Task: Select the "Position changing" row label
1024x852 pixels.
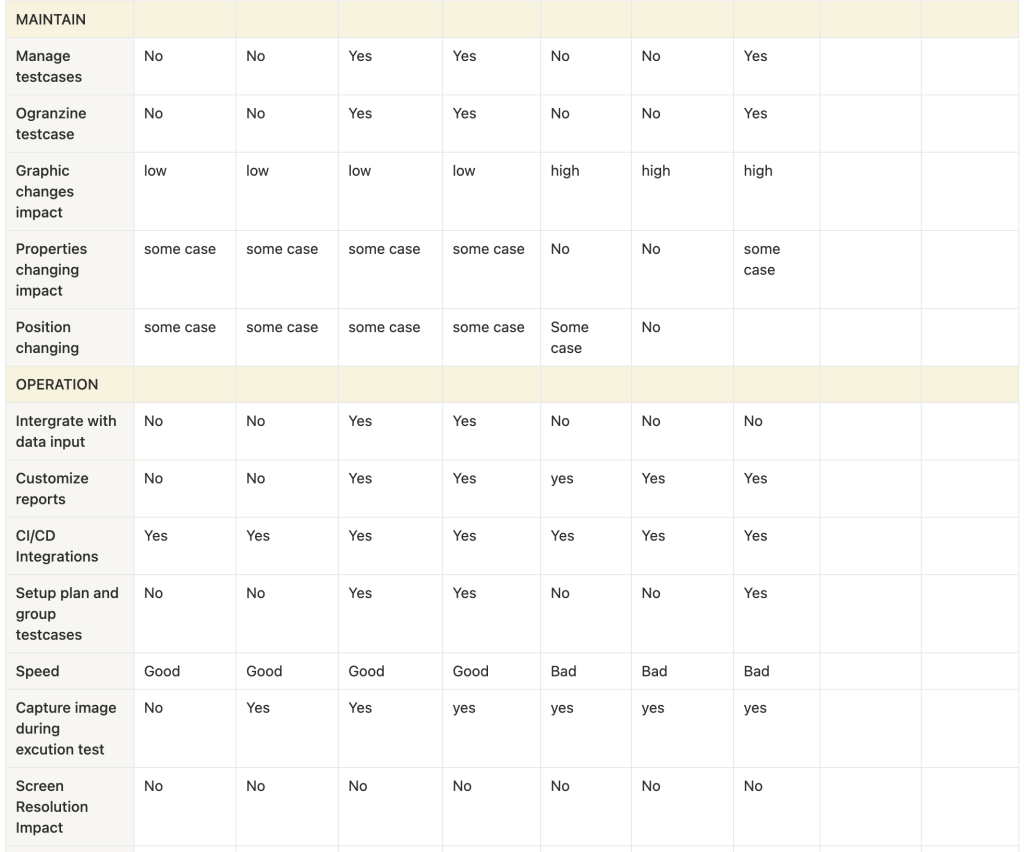Action: coord(47,337)
